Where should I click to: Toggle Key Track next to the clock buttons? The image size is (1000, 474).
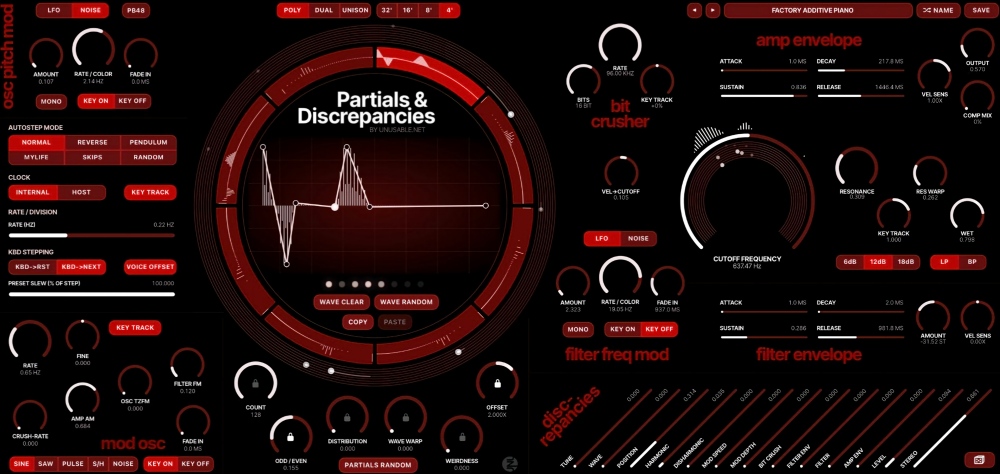point(150,192)
